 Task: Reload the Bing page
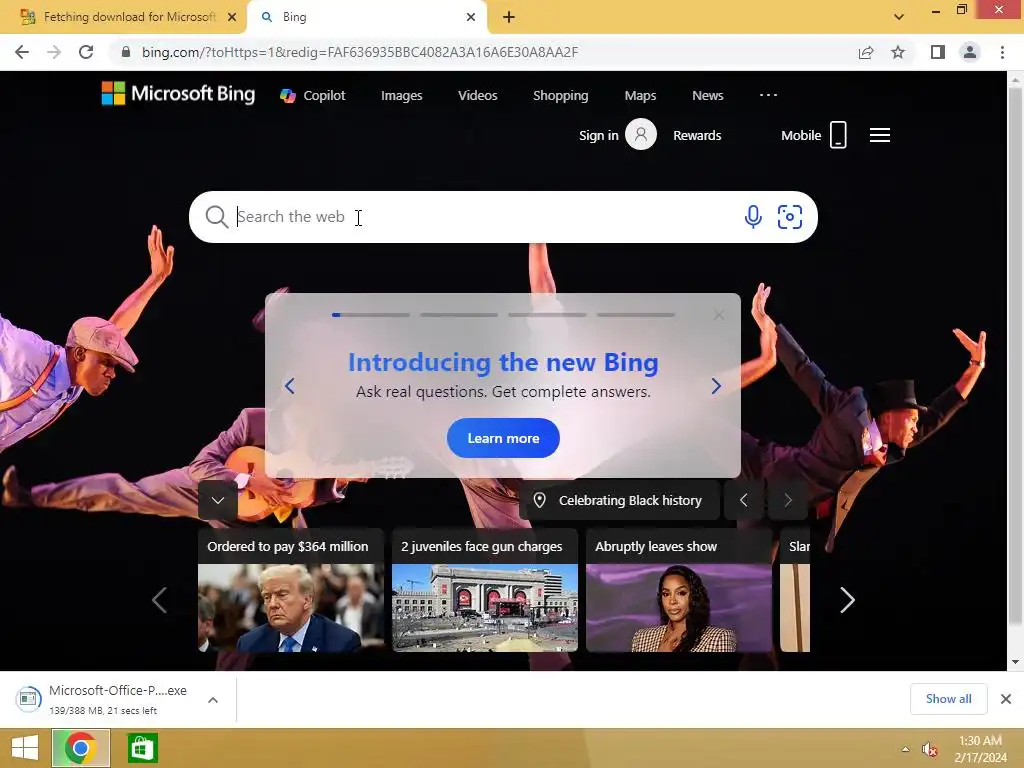coord(86,52)
